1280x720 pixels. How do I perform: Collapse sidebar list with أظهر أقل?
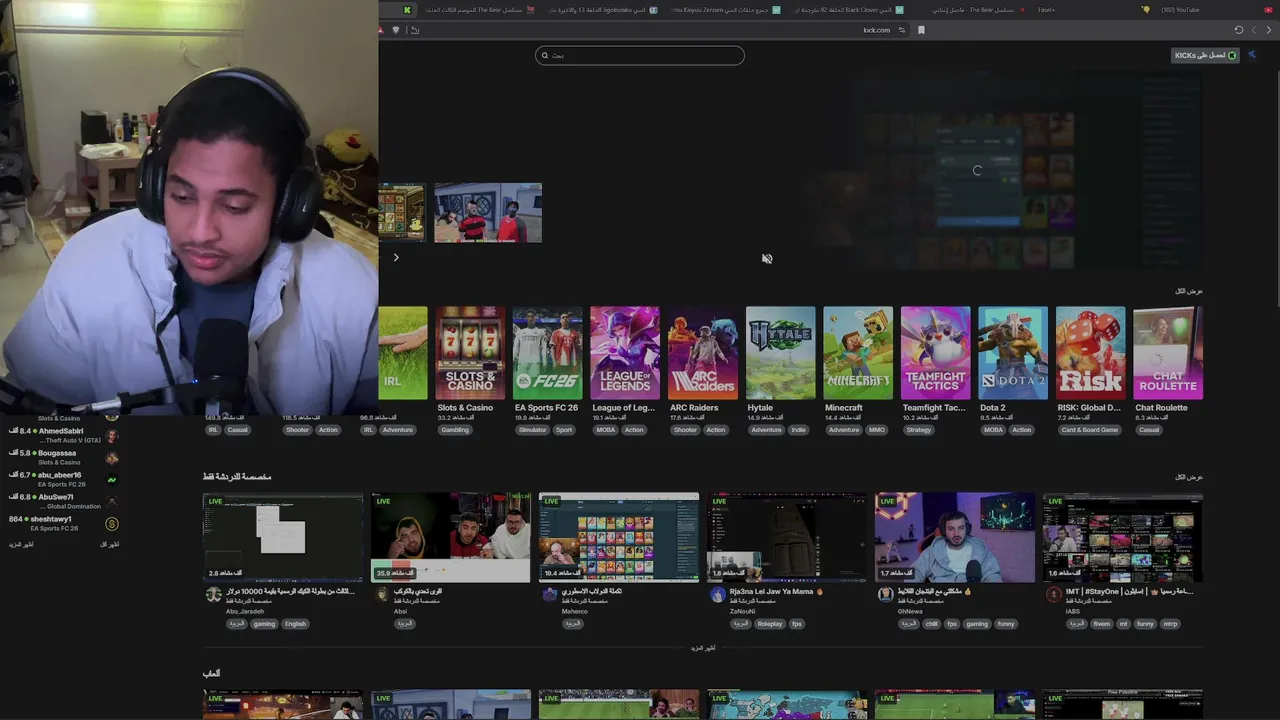tap(110, 544)
